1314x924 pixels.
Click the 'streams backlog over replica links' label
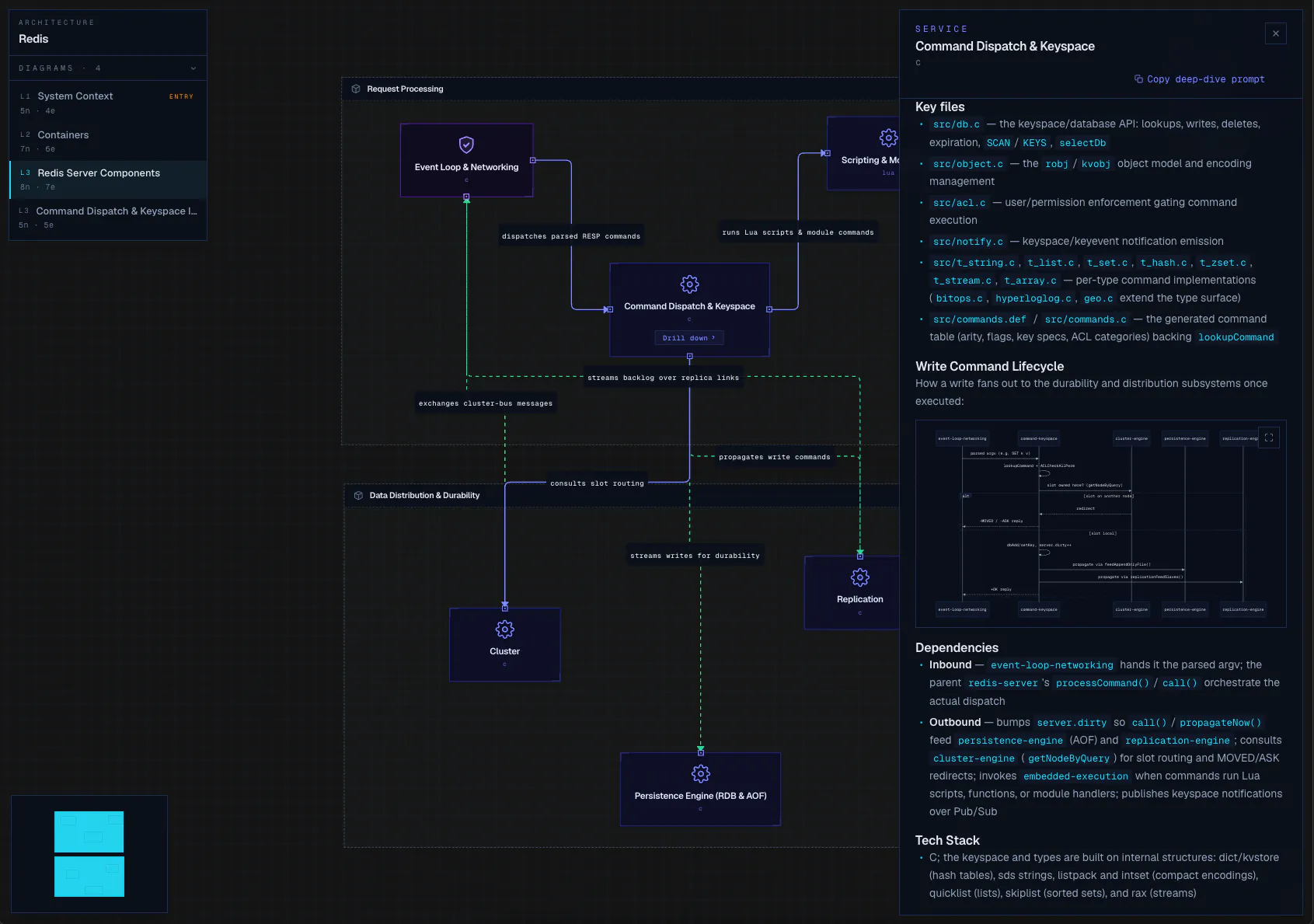[x=663, y=378]
